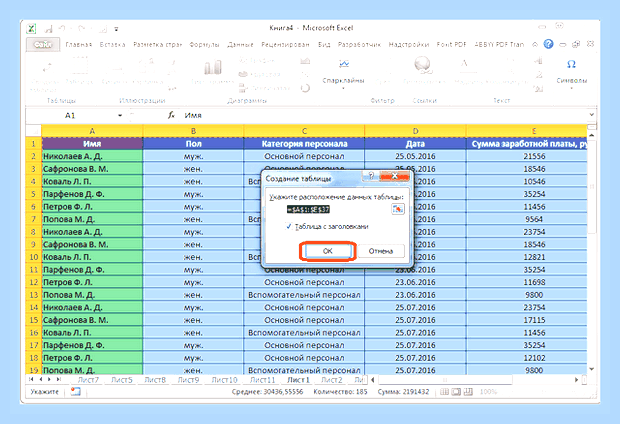Click OK in the Создание таблицы dialog
This screenshot has width=620, height=424.
[328, 251]
